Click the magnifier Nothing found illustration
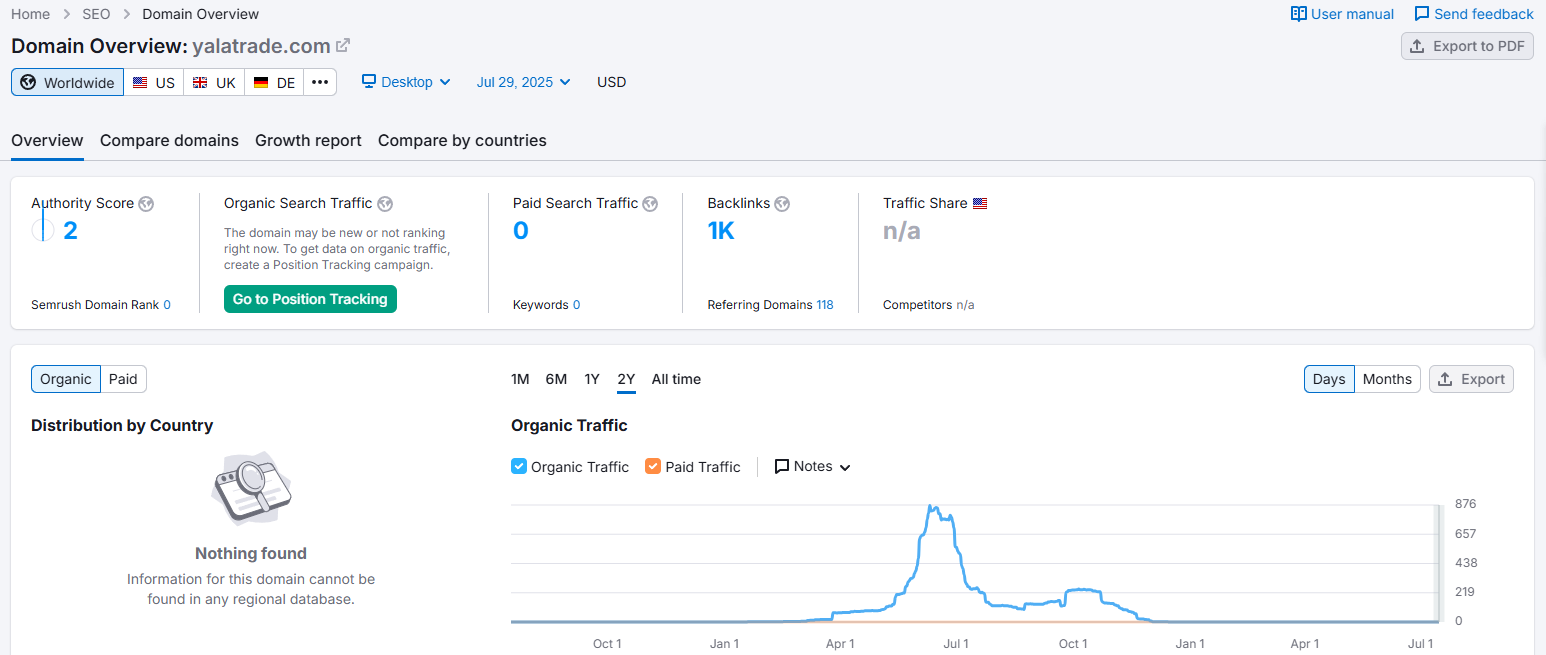This screenshot has width=1546, height=655. (251, 488)
